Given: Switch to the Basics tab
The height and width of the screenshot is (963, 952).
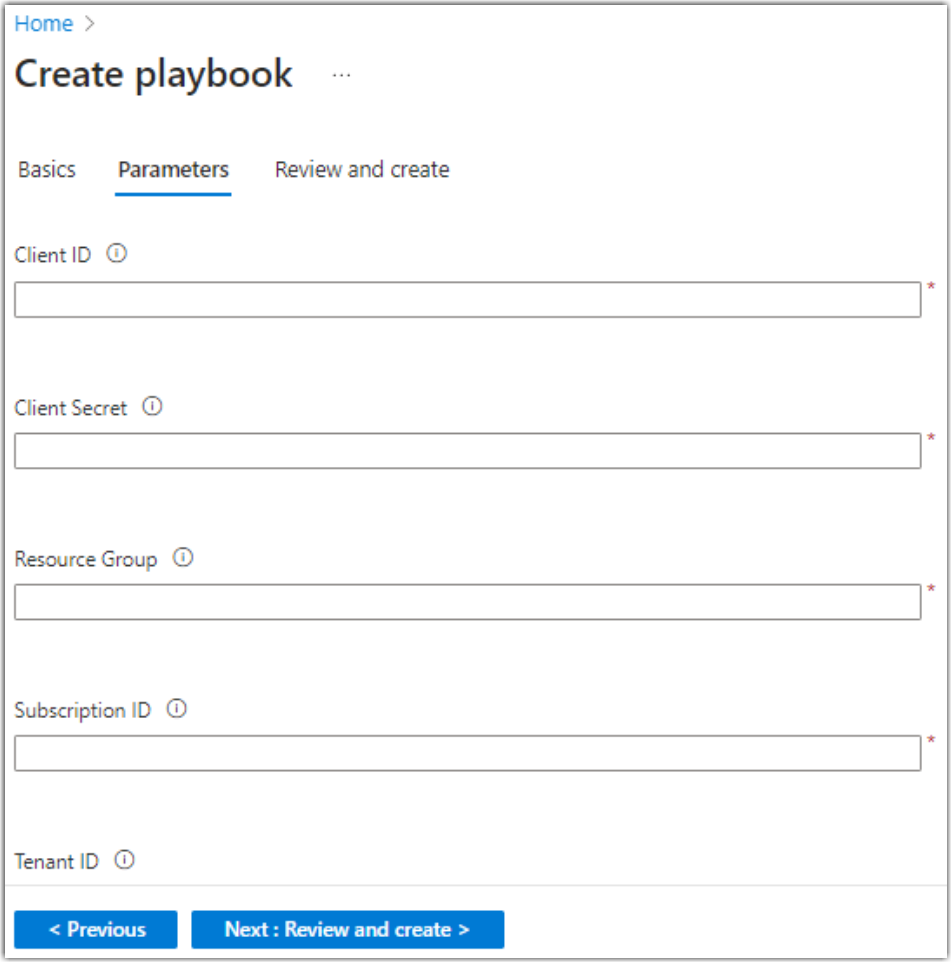Looking at the screenshot, I should 47,170.
